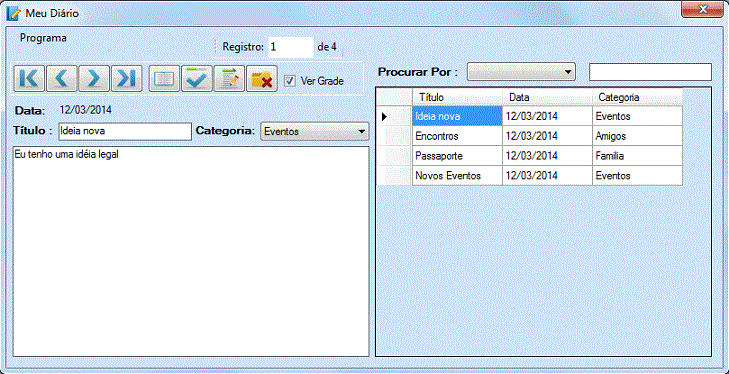Open the Categoria dropdown
Screen dimensions: 729x374
point(315,132)
